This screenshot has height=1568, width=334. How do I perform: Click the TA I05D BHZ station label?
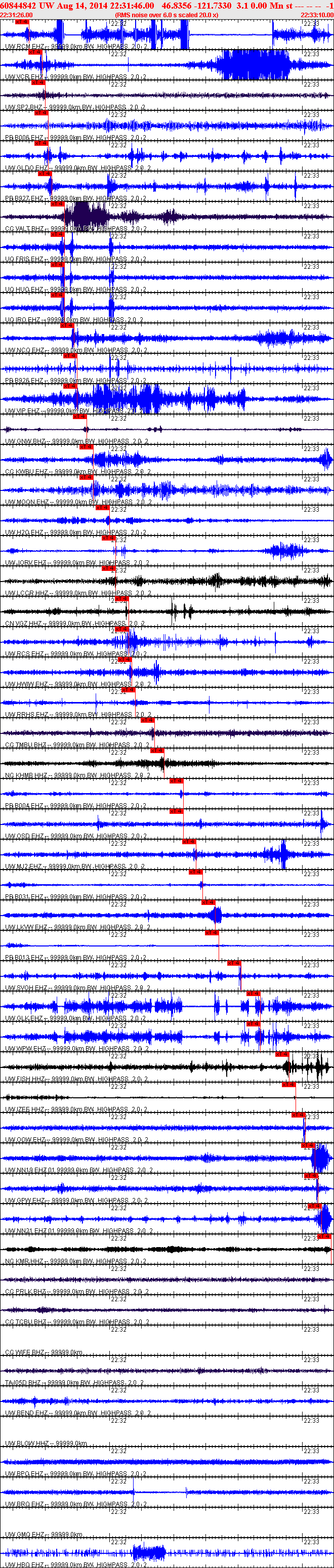25,1382
